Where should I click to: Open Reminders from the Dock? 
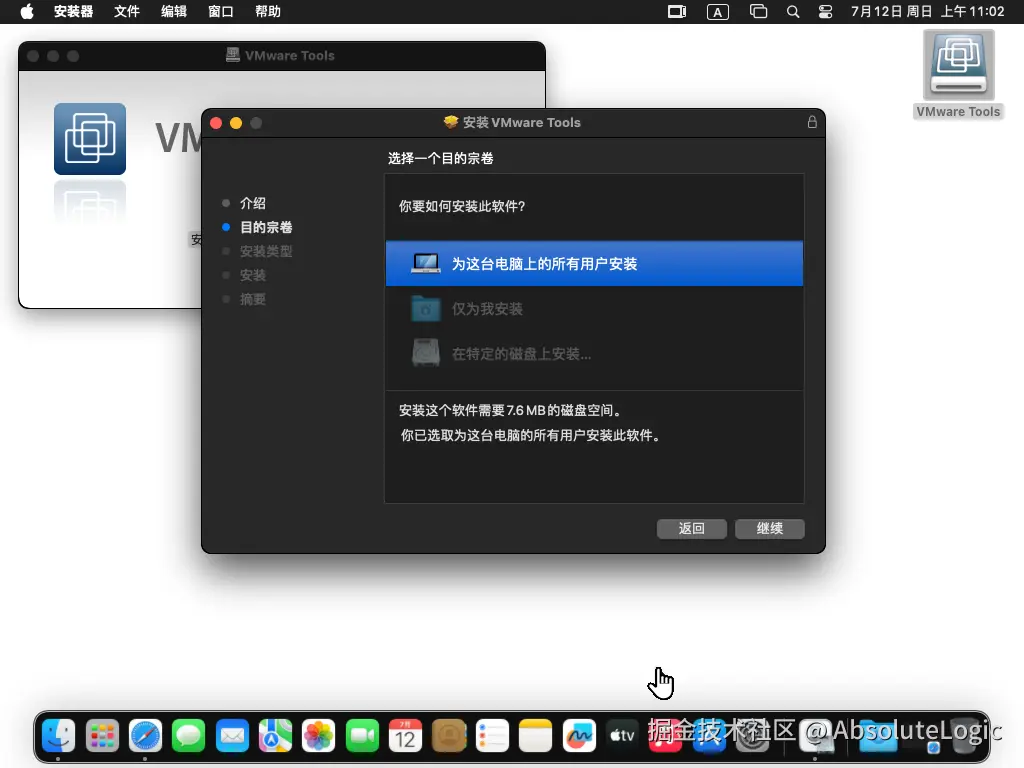click(x=492, y=736)
